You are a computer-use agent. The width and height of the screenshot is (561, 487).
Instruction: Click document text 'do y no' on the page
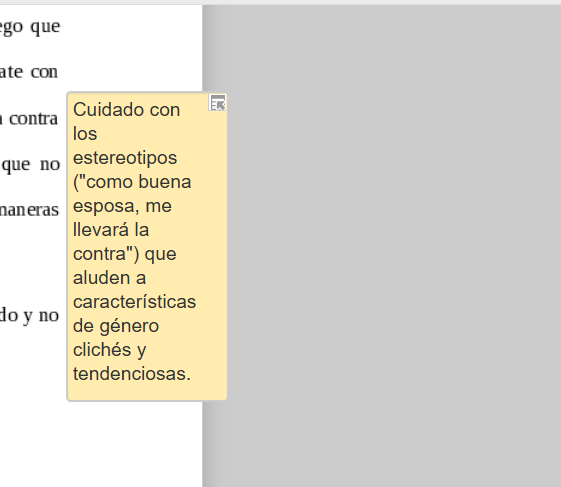tap(29, 316)
